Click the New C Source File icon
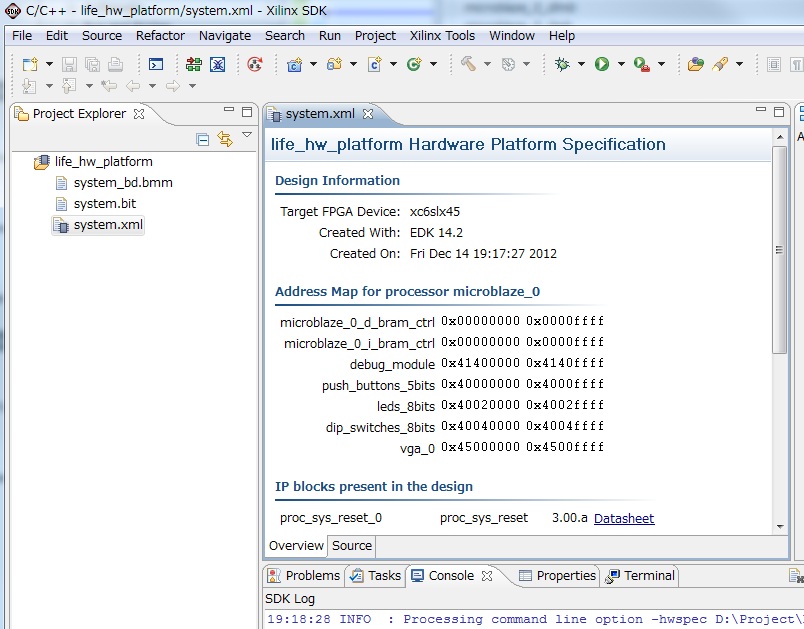Viewport: 804px width, 629px height. (x=375, y=64)
